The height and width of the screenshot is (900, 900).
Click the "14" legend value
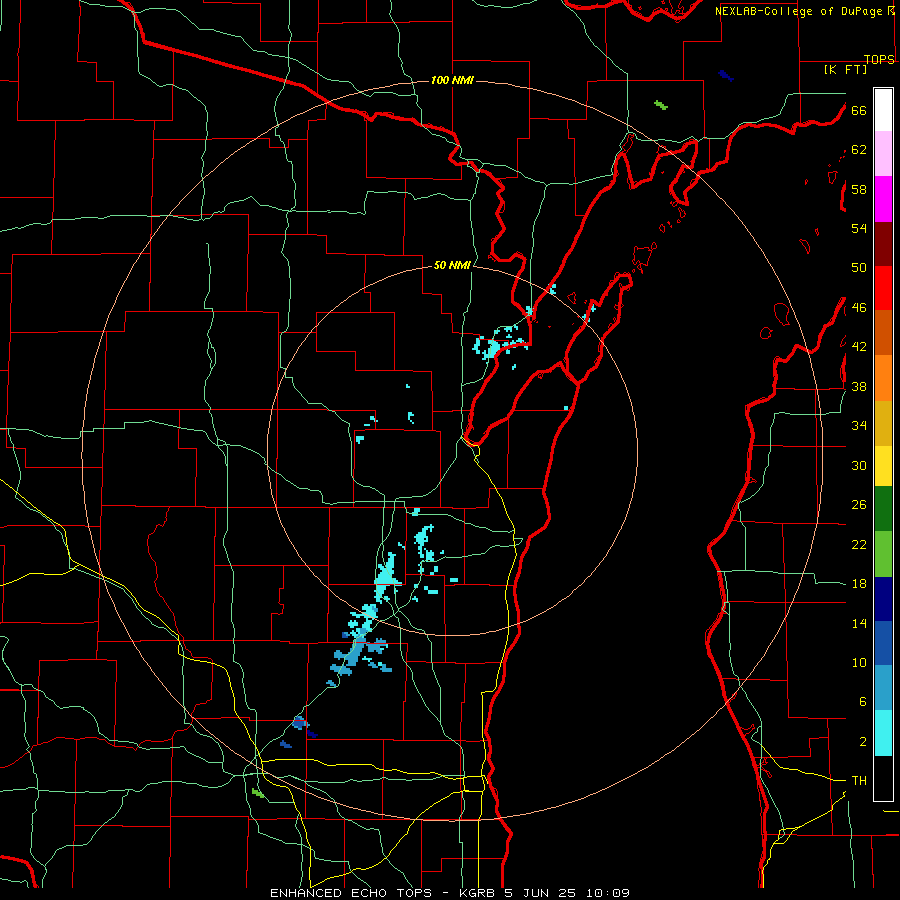click(859, 623)
